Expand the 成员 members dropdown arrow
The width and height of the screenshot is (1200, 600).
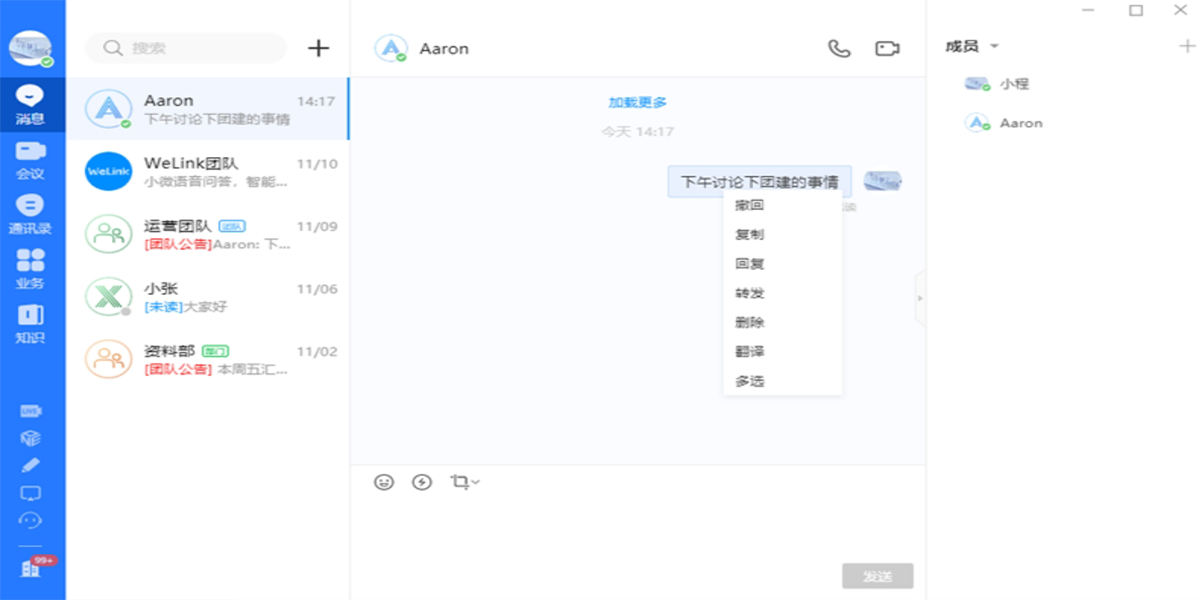(x=994, y=47)
